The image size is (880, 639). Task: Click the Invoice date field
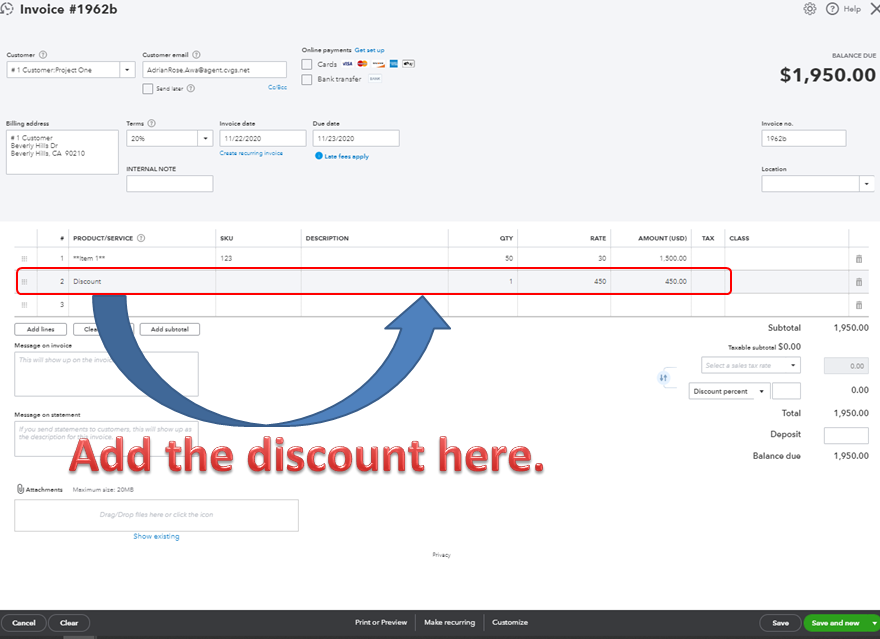coord(263,139)
